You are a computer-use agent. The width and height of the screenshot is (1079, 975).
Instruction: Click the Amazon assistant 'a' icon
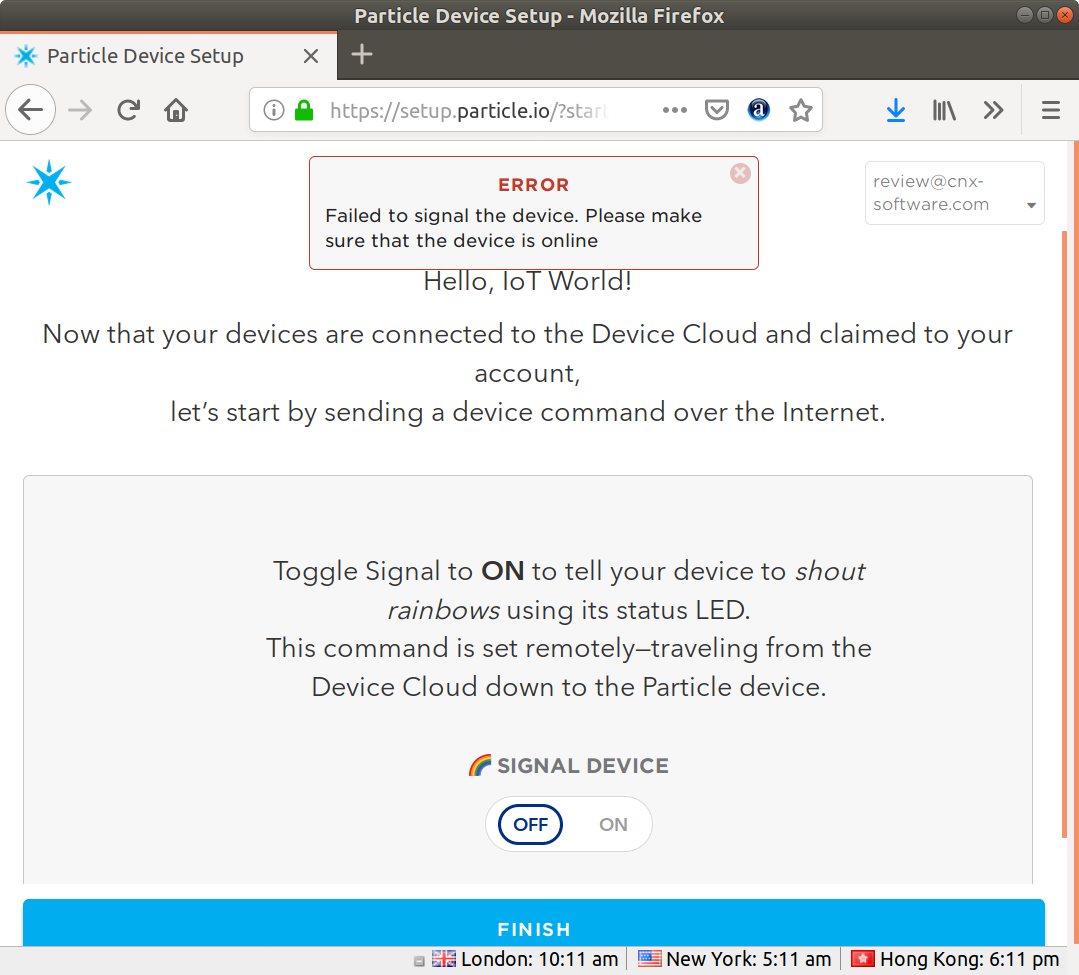pos(758,110)
